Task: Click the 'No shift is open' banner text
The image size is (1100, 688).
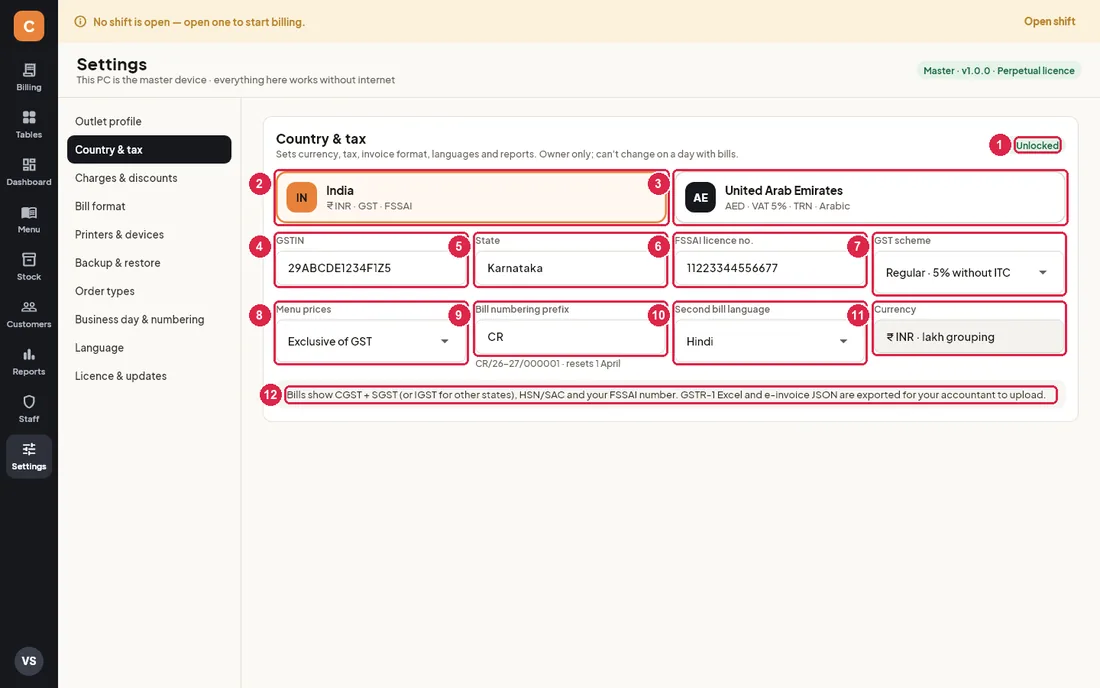Action: point(199,22)
